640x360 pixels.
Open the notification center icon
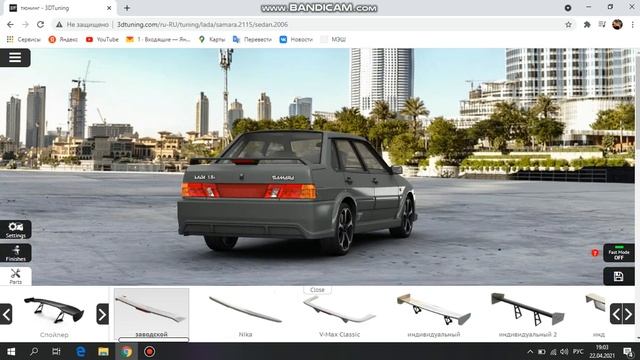(x=628, y=351)
